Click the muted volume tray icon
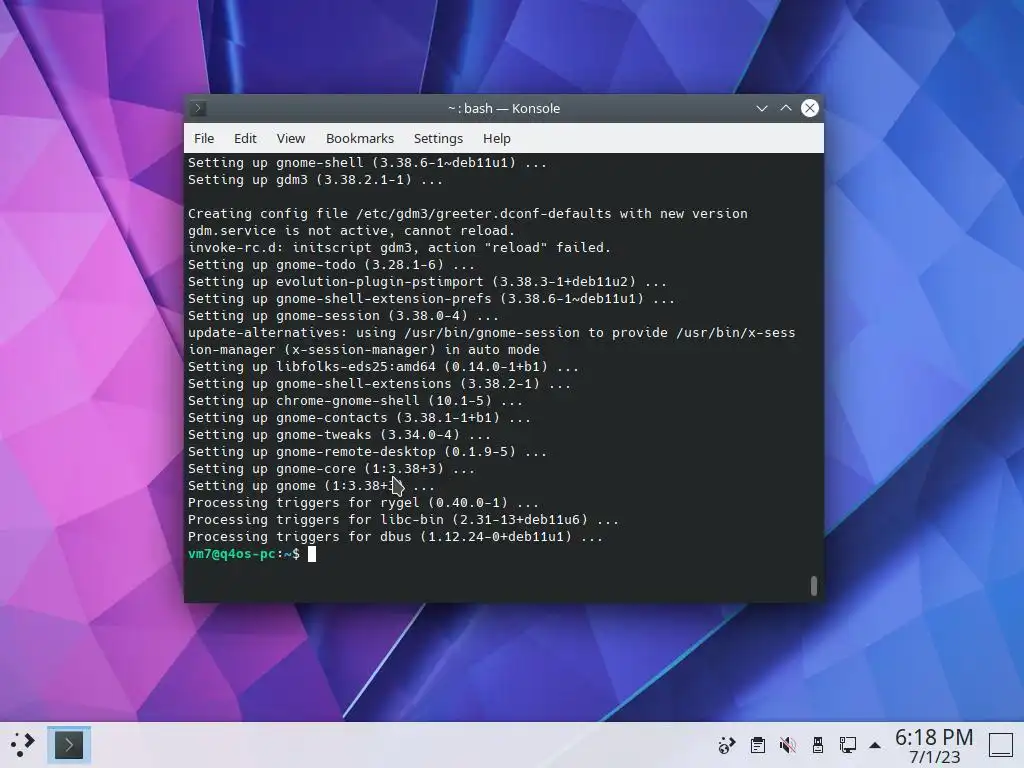Screen dimensions: 1024x768 click(x=788, y=745)
